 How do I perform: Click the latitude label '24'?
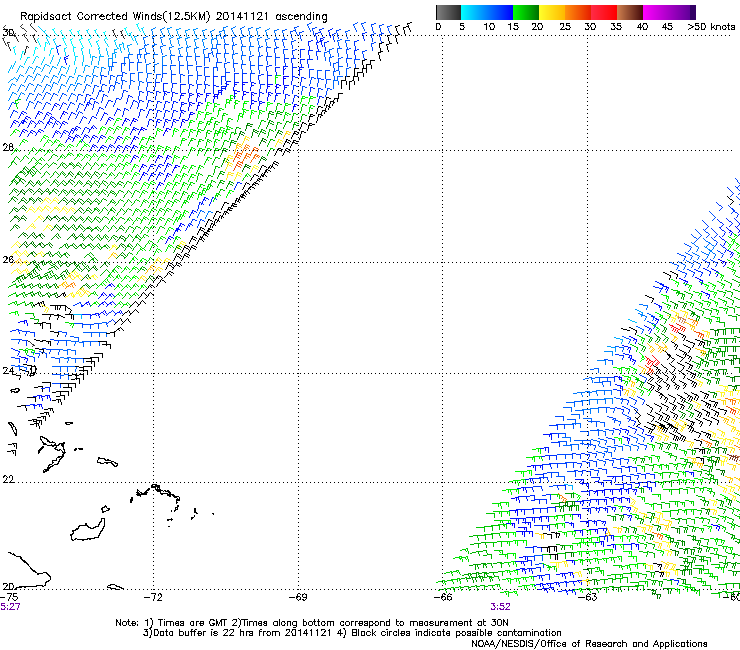point(8,371)
